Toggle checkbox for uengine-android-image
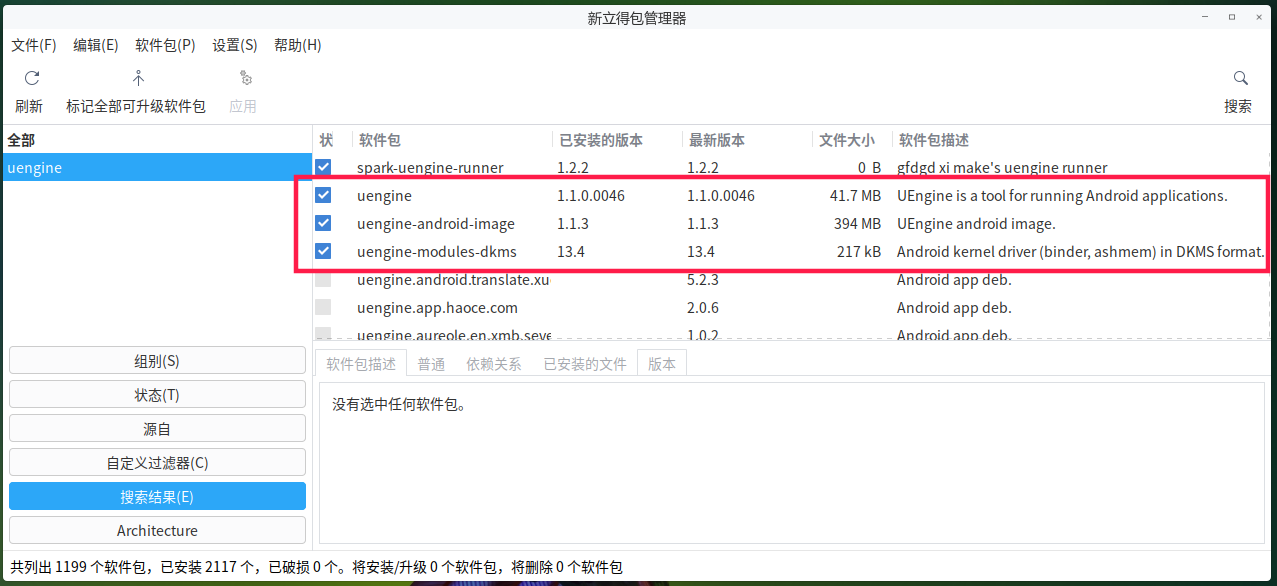The image size is (1277, 586). pos(323,223)
